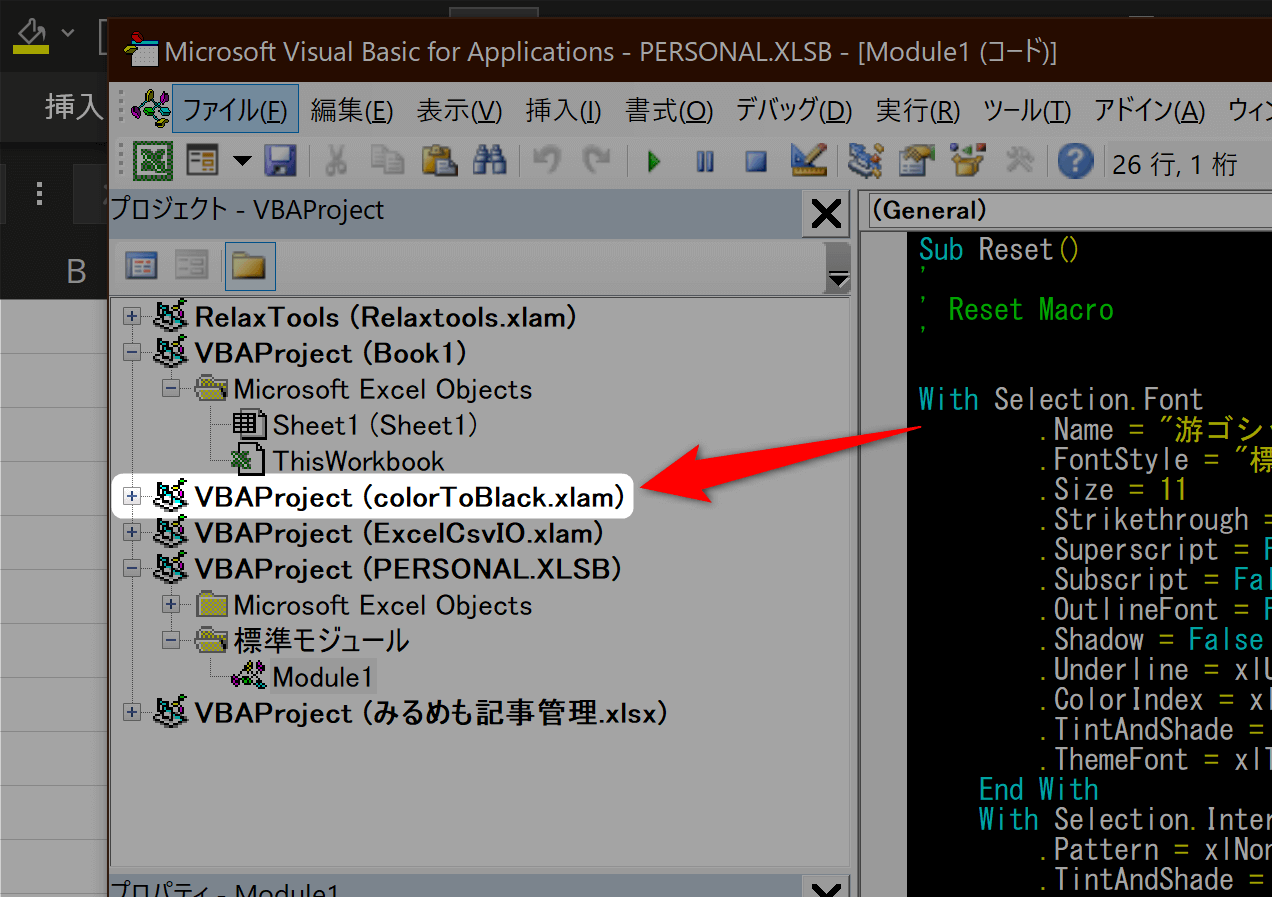
Task: Close the プロジェクト - VBAProject pane
Action: click(826, 212)
